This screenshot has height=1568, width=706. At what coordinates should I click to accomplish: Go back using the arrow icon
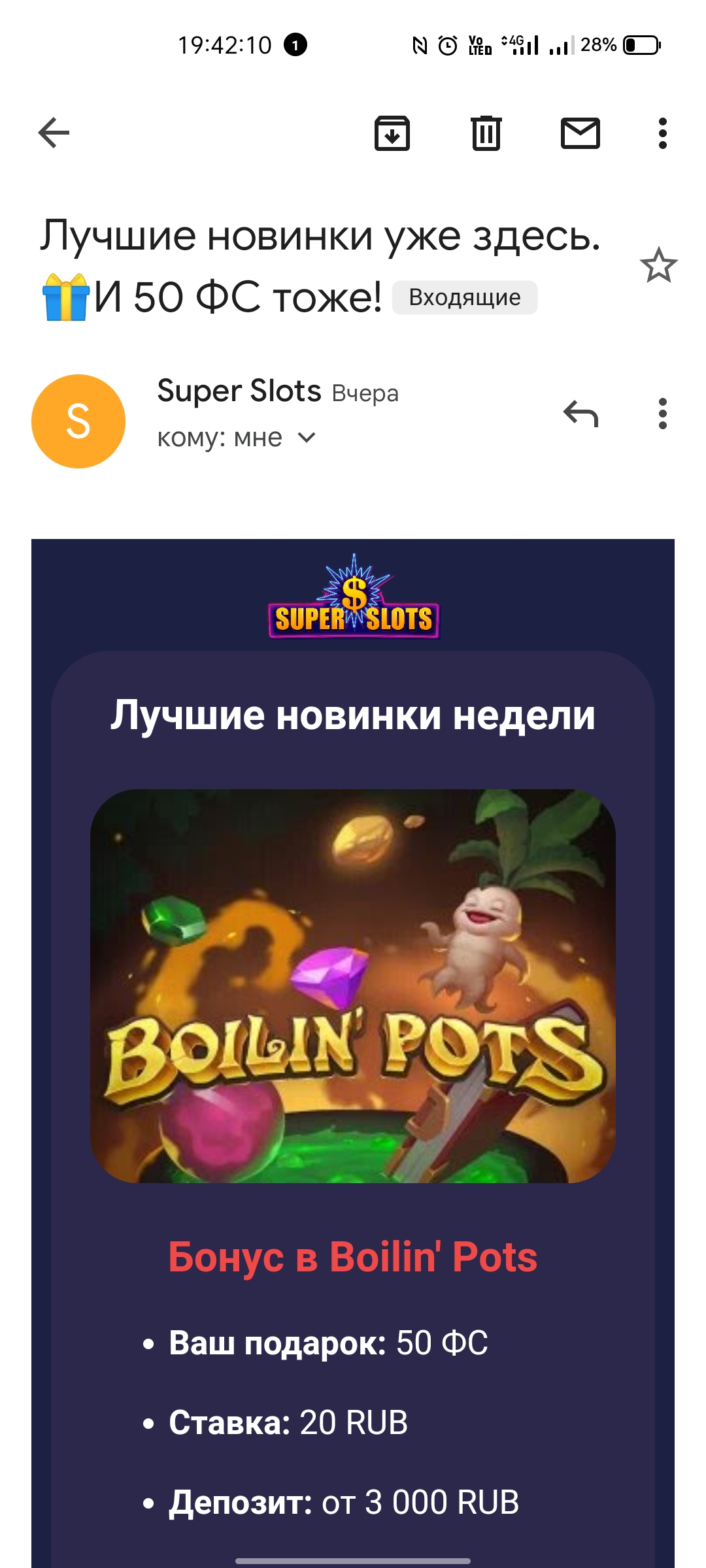tap(54, 133)
